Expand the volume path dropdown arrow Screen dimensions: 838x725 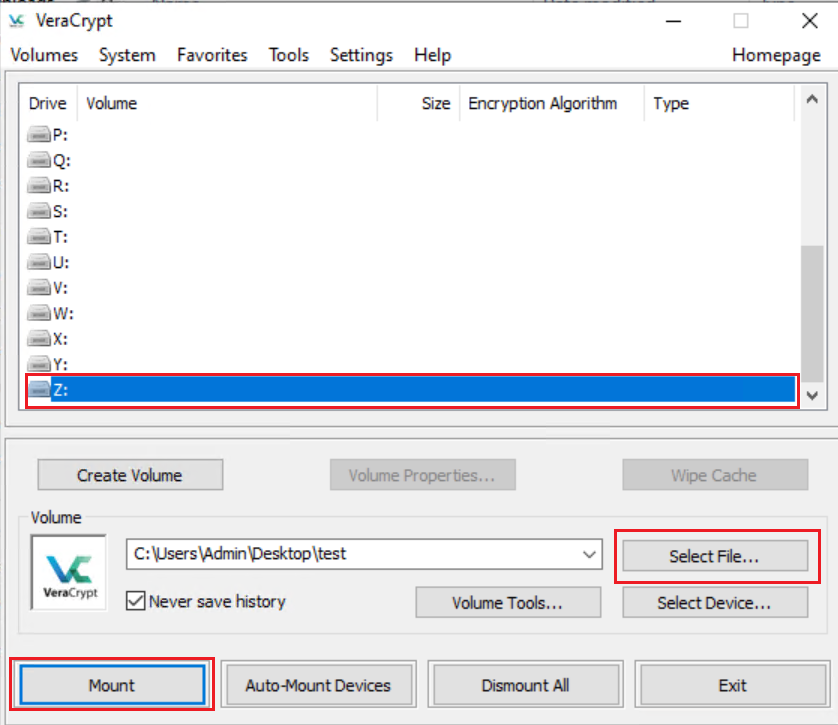coord(589,553)
